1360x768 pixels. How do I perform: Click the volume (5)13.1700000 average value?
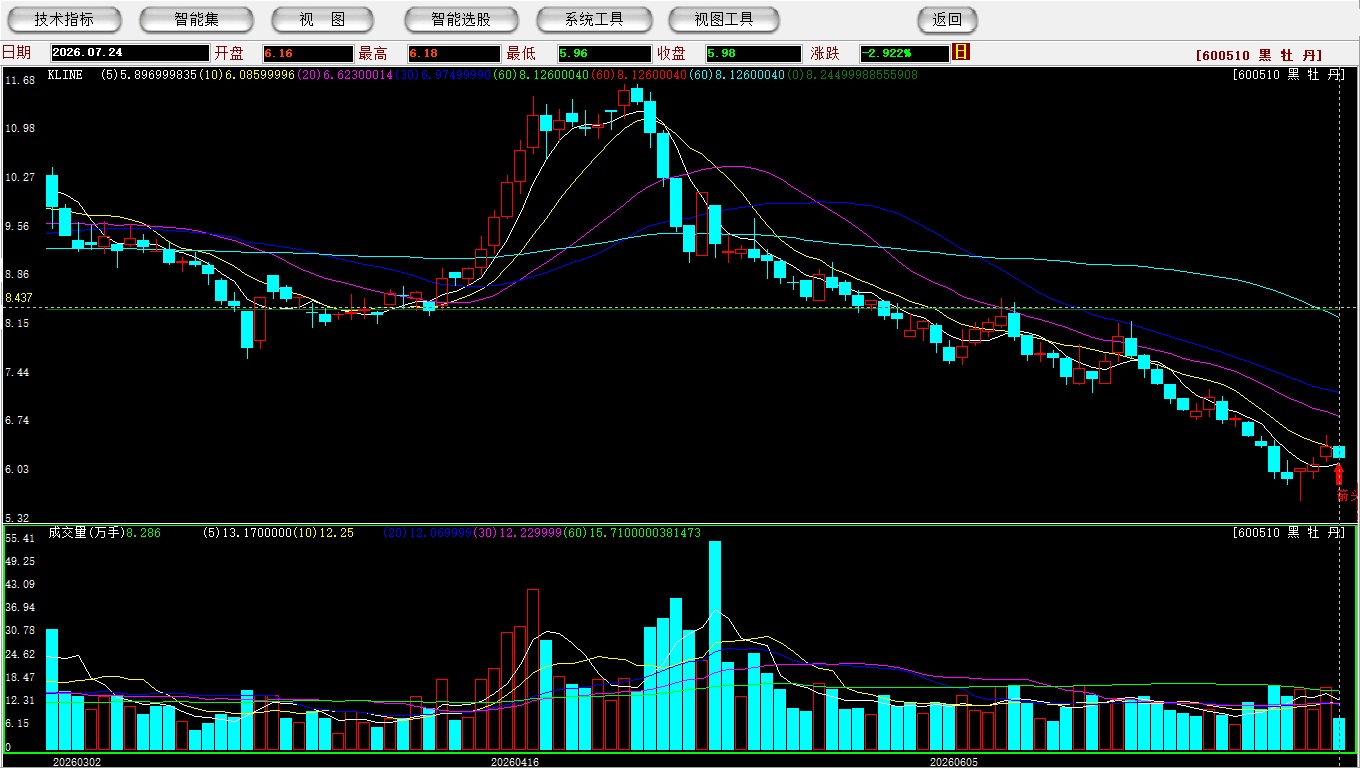click(246, 533)
